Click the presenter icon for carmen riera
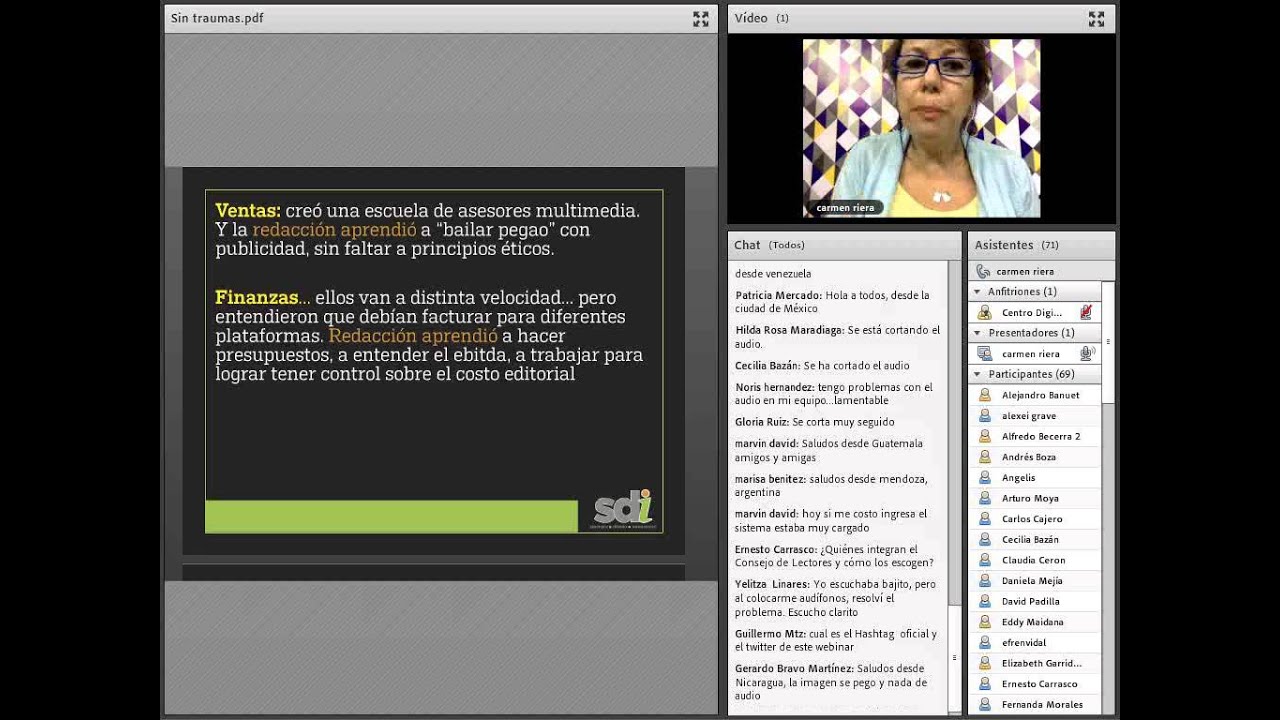This screenshot has width=1280, height=720. [984, 353]
